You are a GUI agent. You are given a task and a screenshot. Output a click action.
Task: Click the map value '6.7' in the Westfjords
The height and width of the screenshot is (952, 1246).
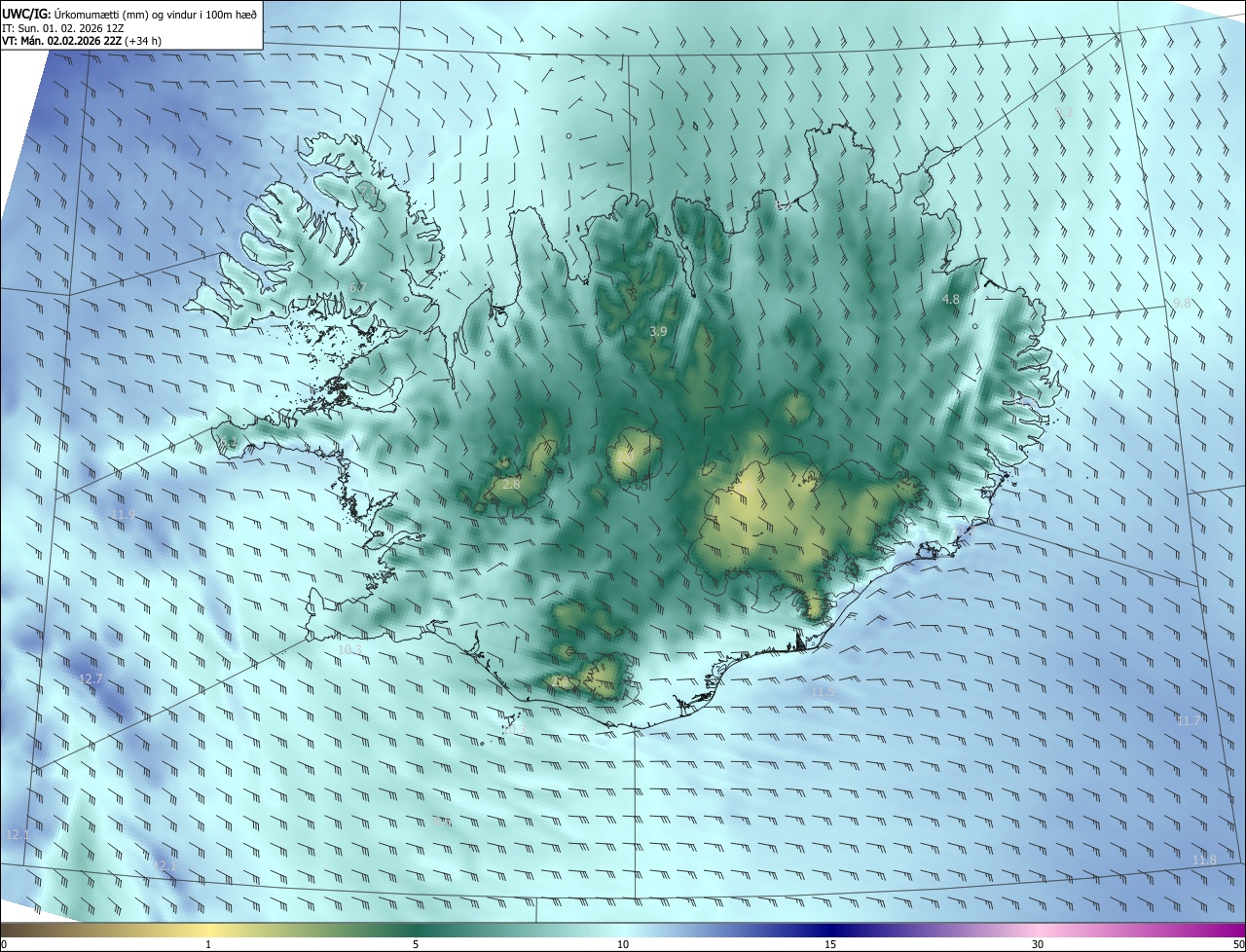pyautogui.click(x=357, y=288)
